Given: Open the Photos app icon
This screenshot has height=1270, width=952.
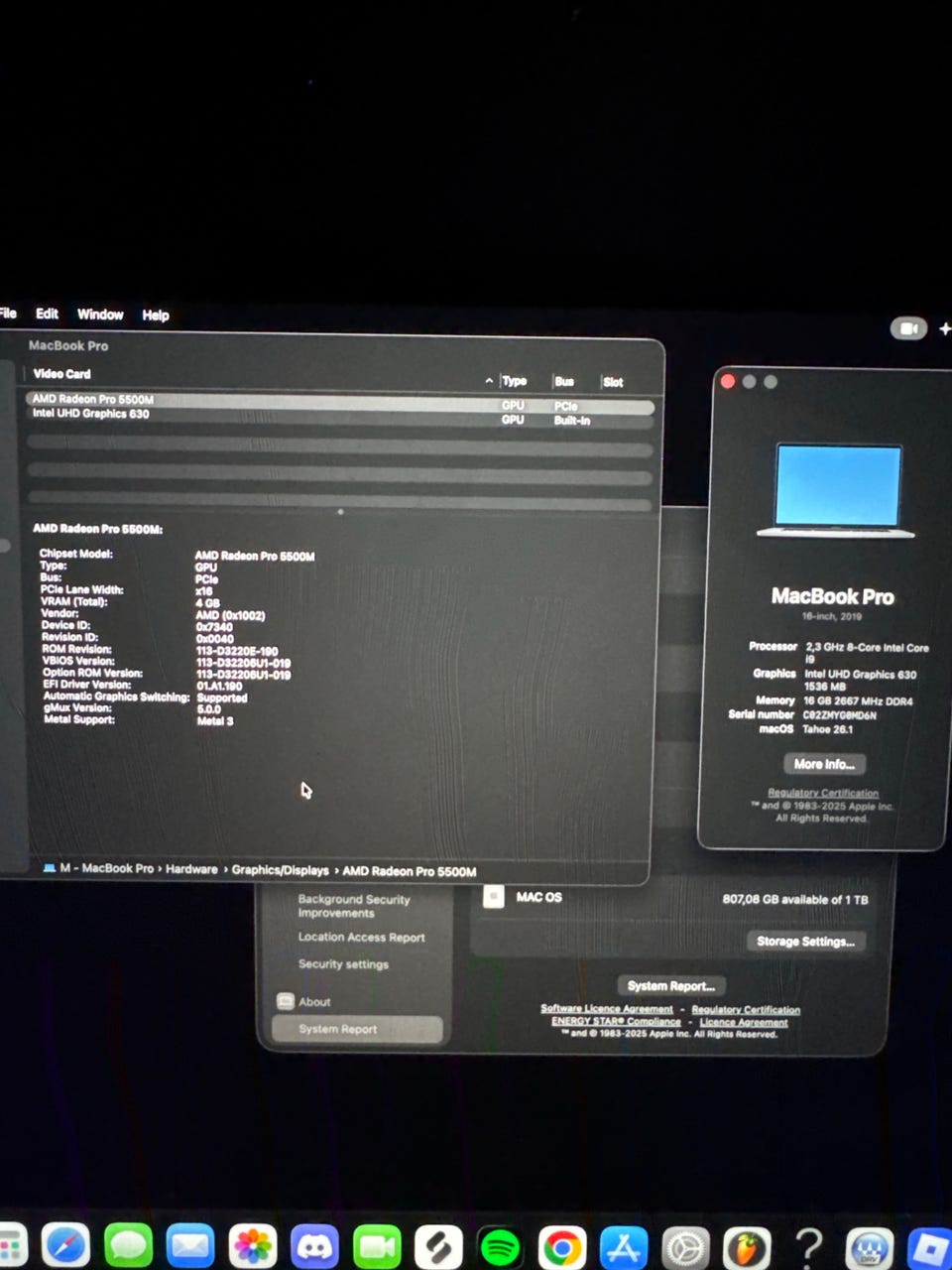Looking at the screenshot, I should pos(252,1247).
